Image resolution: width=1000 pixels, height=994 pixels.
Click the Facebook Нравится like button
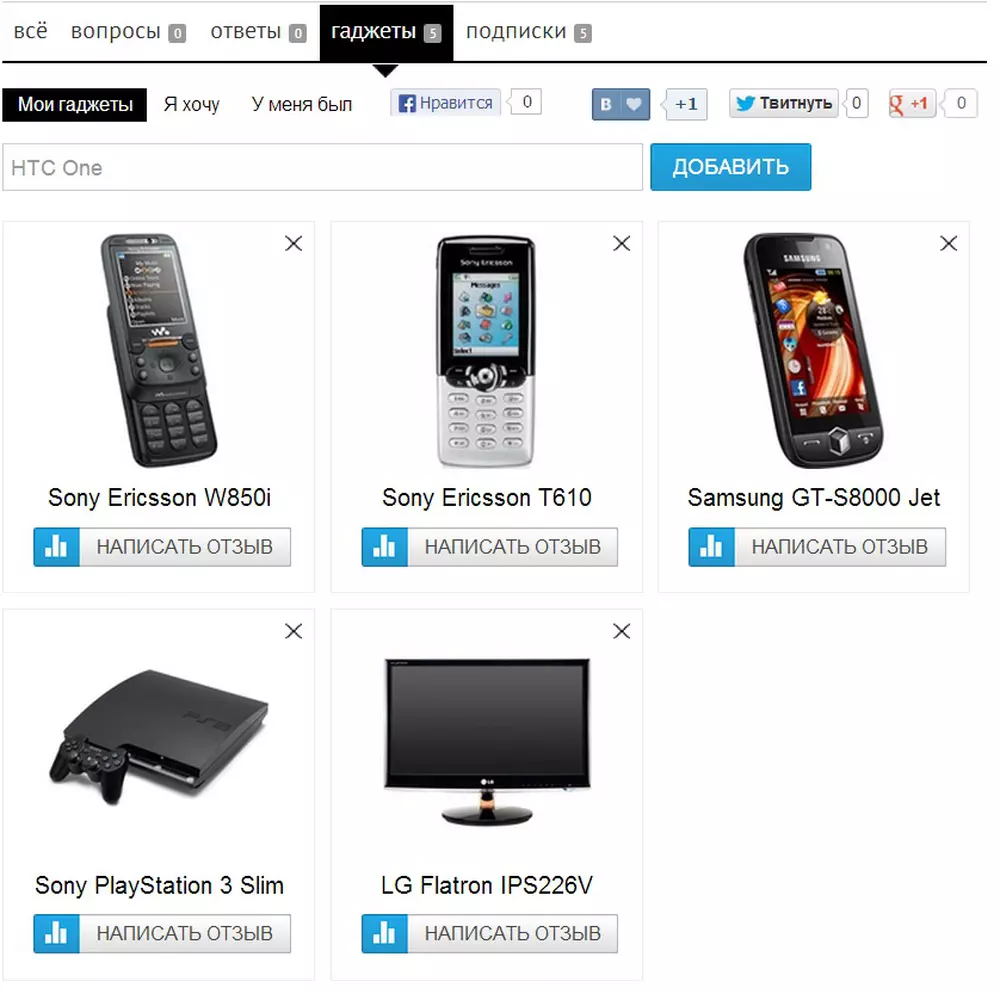(445, 103)
